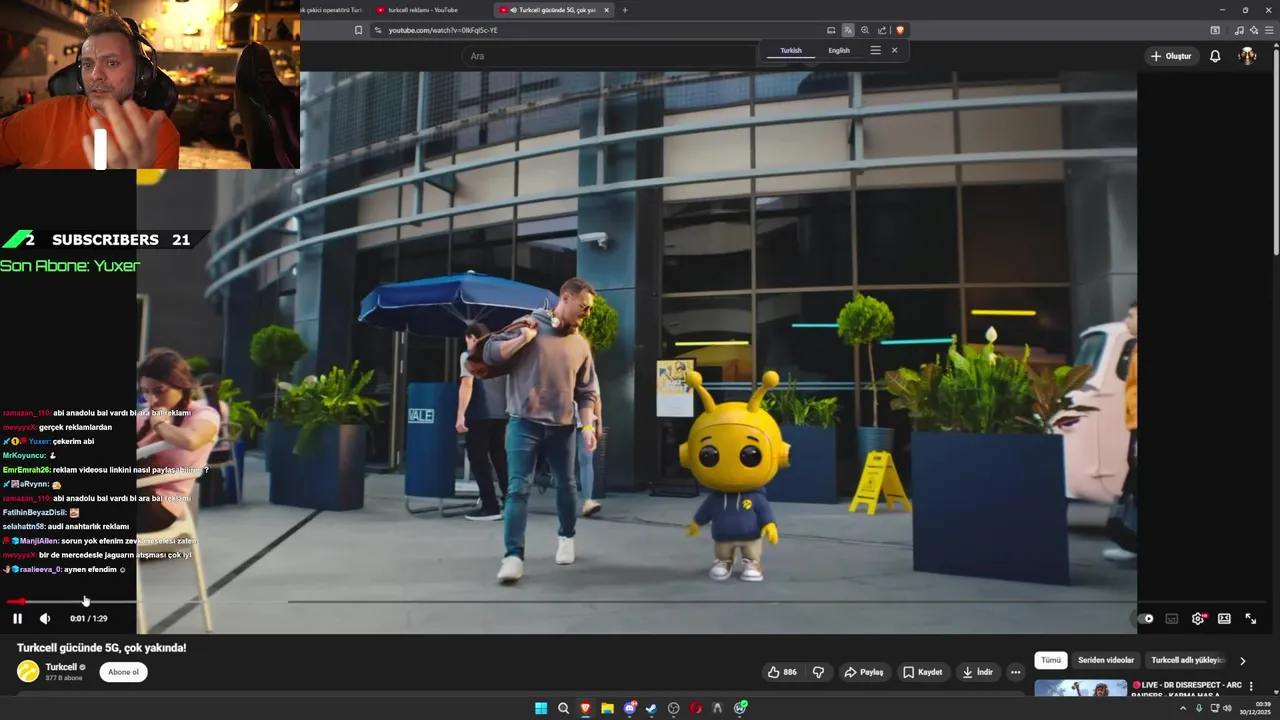Open the browser sidebar panel icon

1215,30
